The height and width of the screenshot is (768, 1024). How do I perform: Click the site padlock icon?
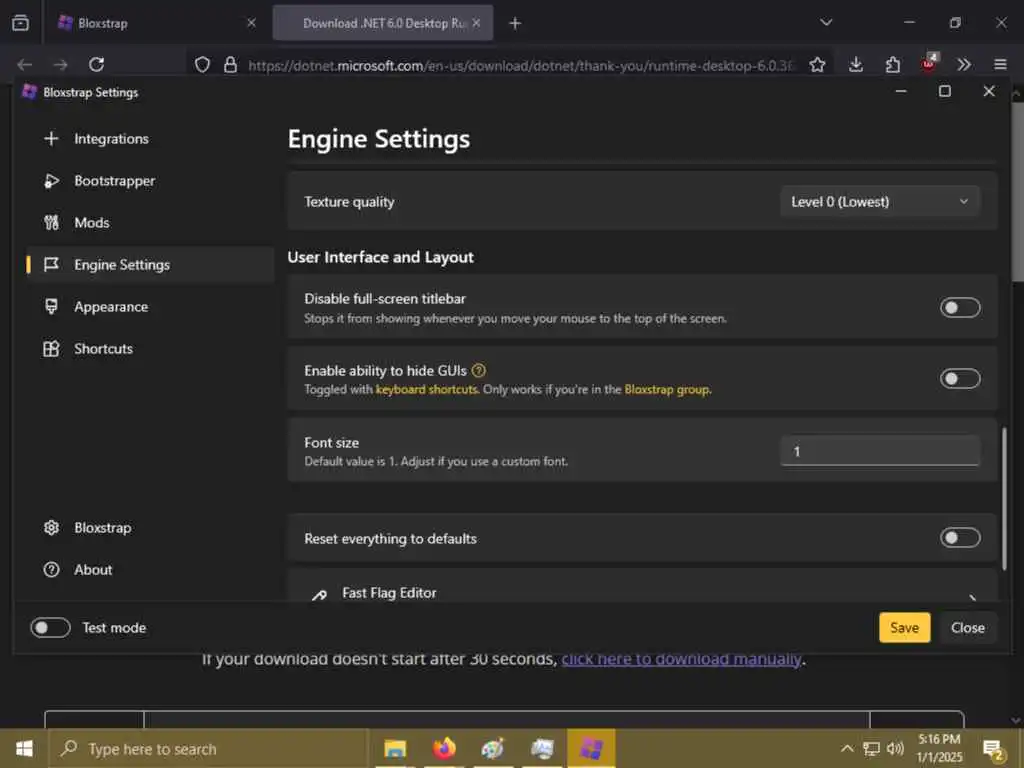click(231, 65)
